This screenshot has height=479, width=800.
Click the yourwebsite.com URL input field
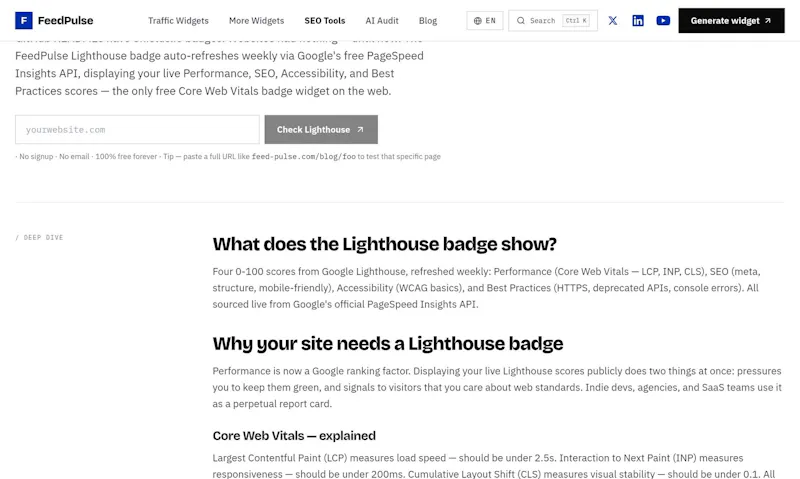pyautogui.click(x=137, y=130)
